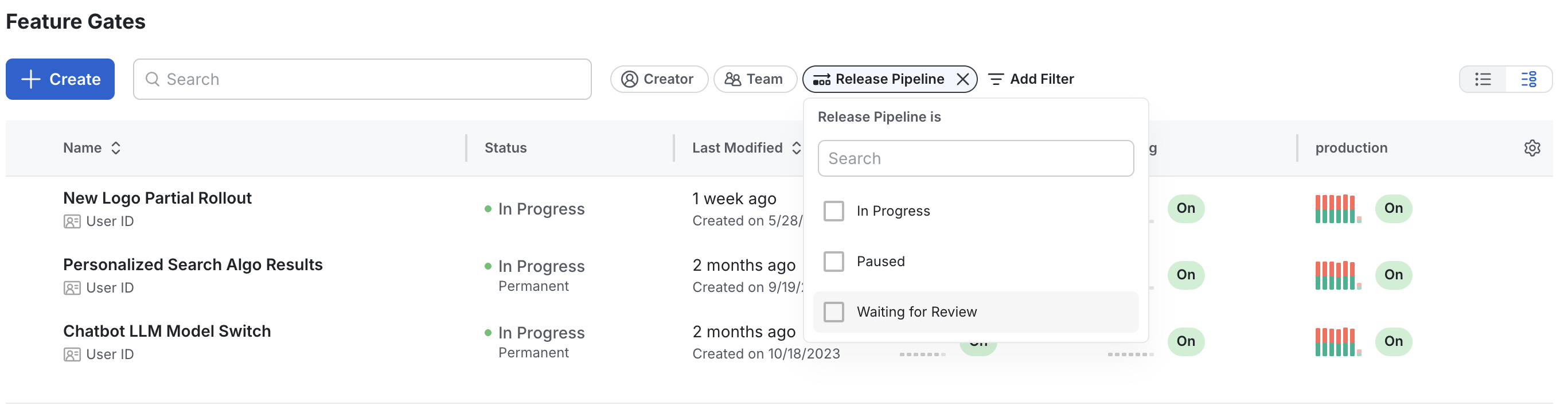
Task: Click In Progress status of New Logo Partial Rollout
Action: [x=541, y=209]
